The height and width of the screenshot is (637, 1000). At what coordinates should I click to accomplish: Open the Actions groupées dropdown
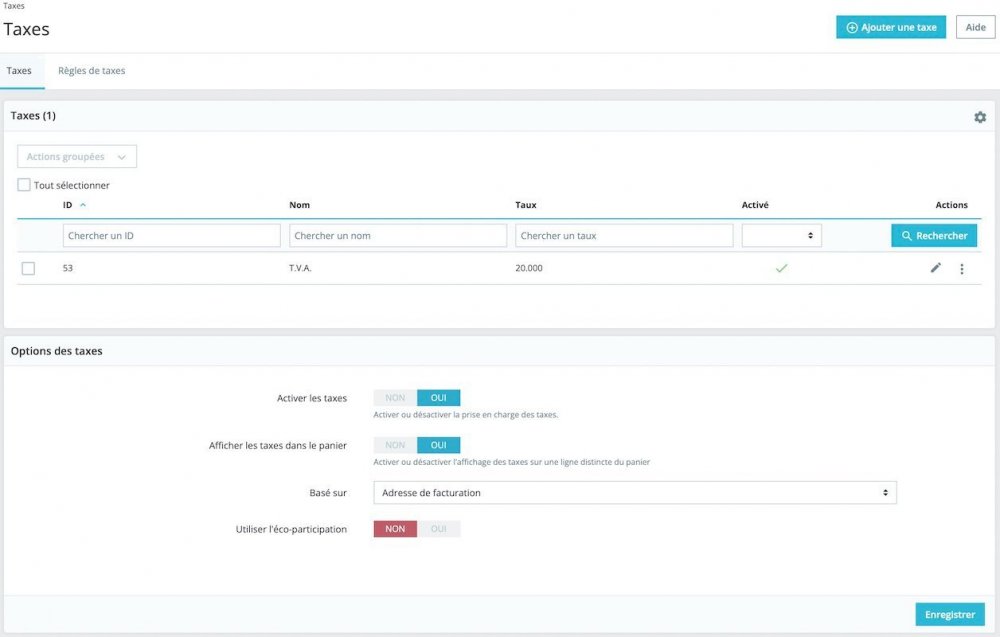77,157
